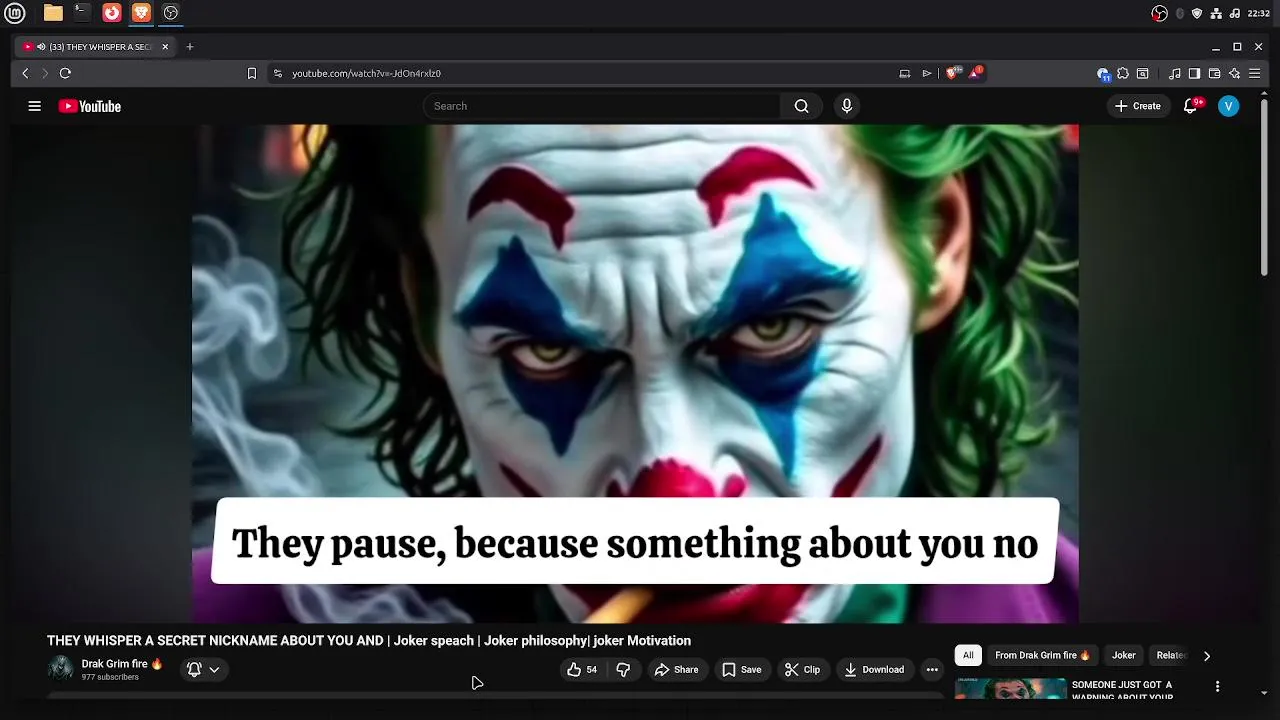The image size is (1280, 720).
Task: Mute the tab via its speaker icon
Action: [41, 47]
